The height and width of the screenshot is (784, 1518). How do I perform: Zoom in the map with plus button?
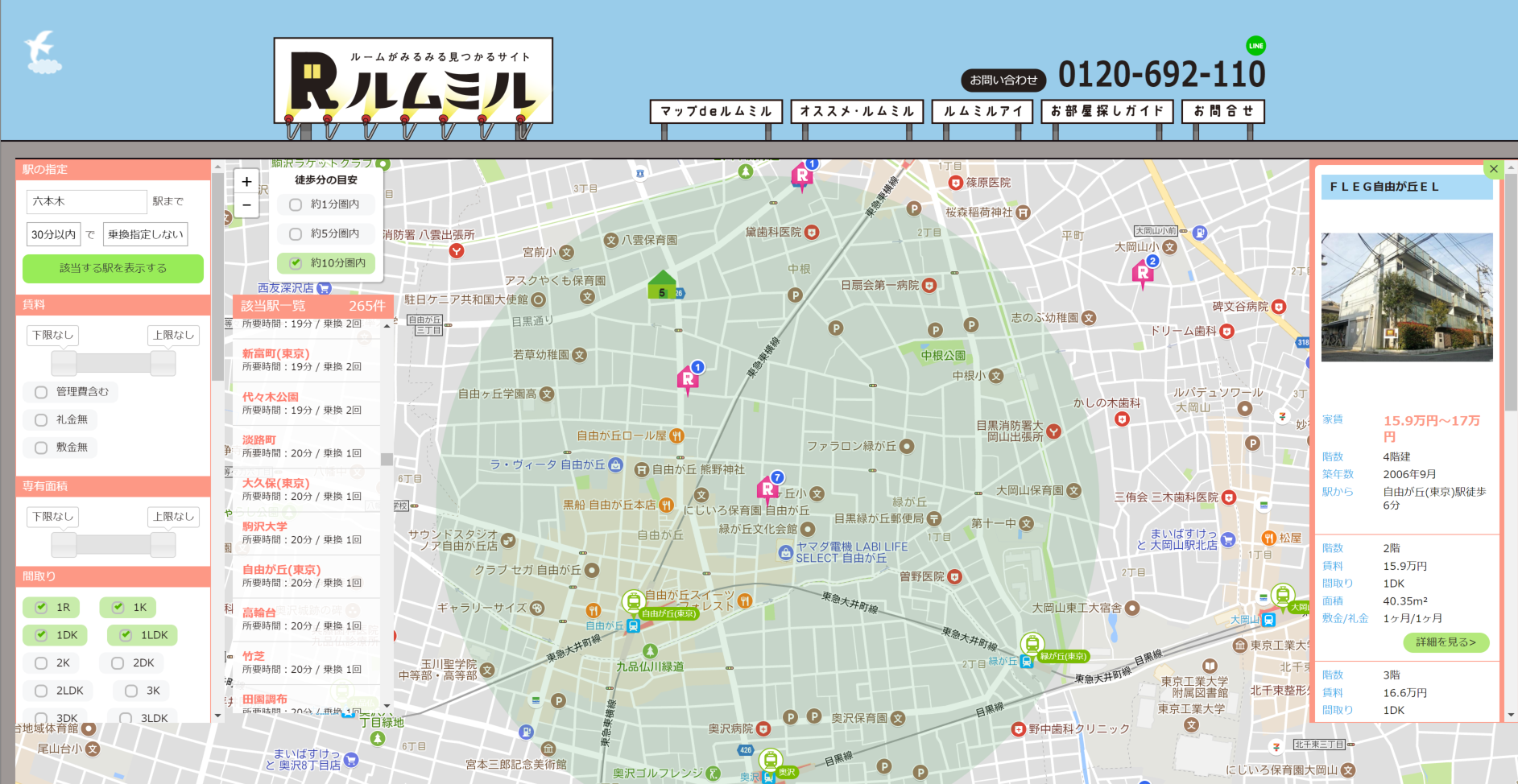click(x=246, y=181)
